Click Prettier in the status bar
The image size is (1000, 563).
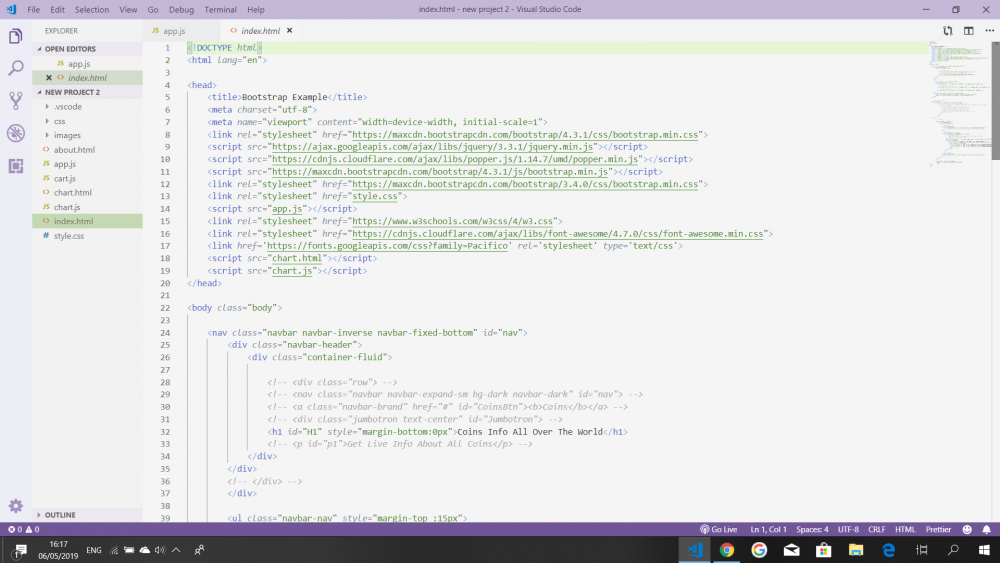(938, 529)
